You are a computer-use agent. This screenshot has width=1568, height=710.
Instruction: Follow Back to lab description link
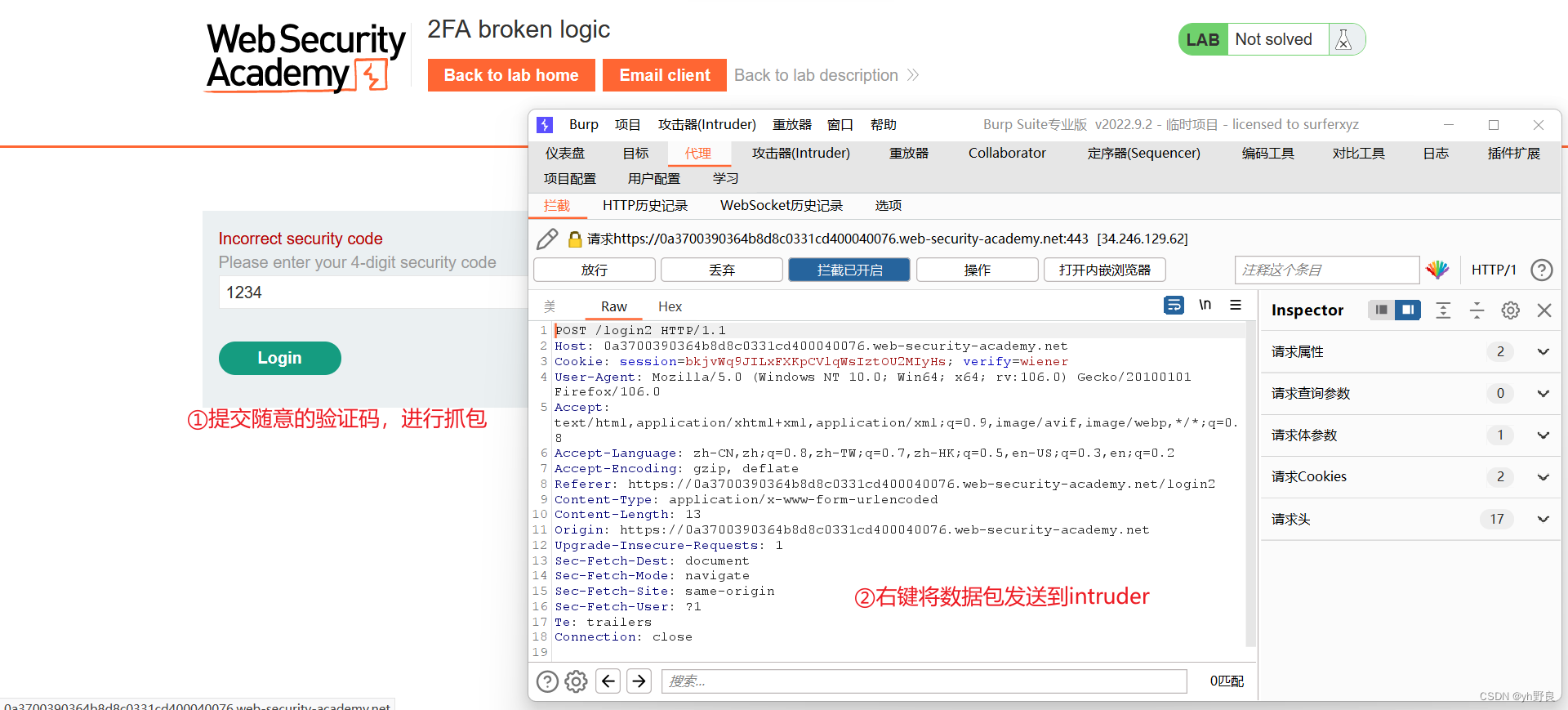tap(816, 75)
